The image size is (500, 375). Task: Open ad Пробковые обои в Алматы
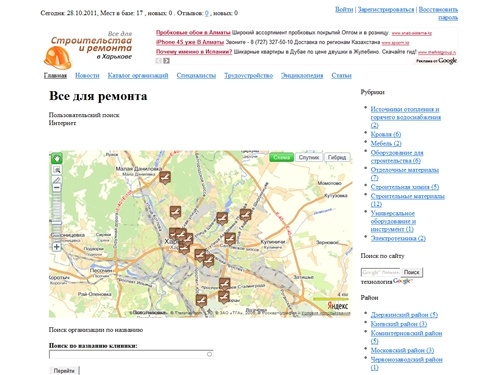coord(193,33)
